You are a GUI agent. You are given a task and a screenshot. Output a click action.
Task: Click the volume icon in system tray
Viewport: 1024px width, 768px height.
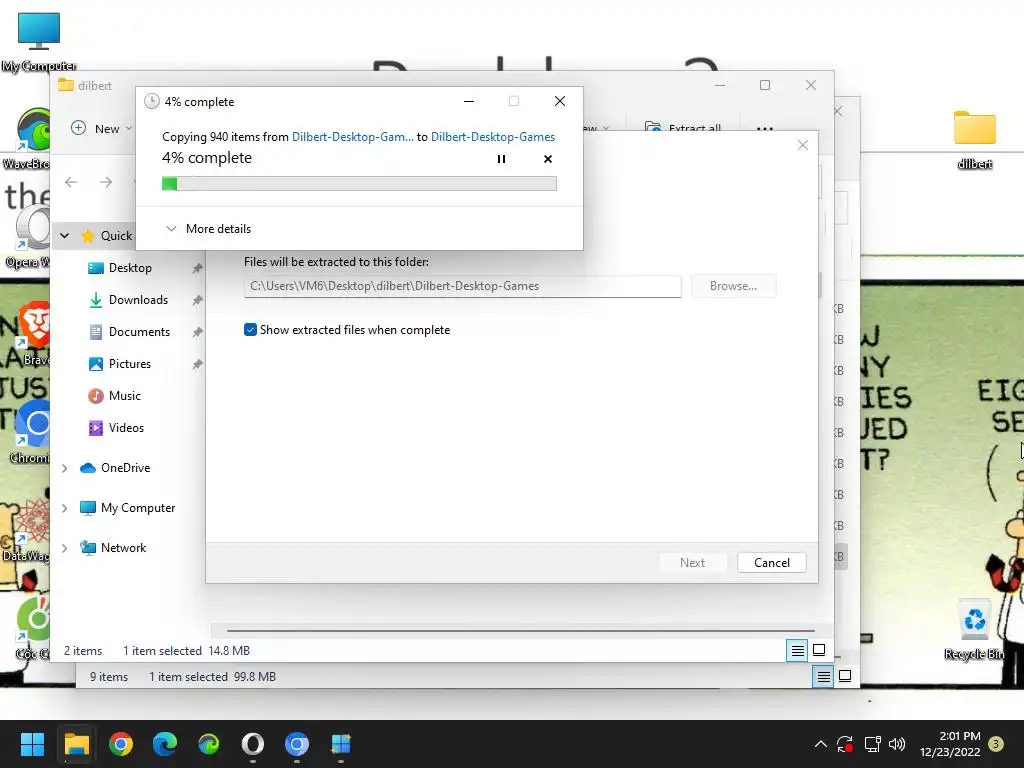[x=897, y=744]
